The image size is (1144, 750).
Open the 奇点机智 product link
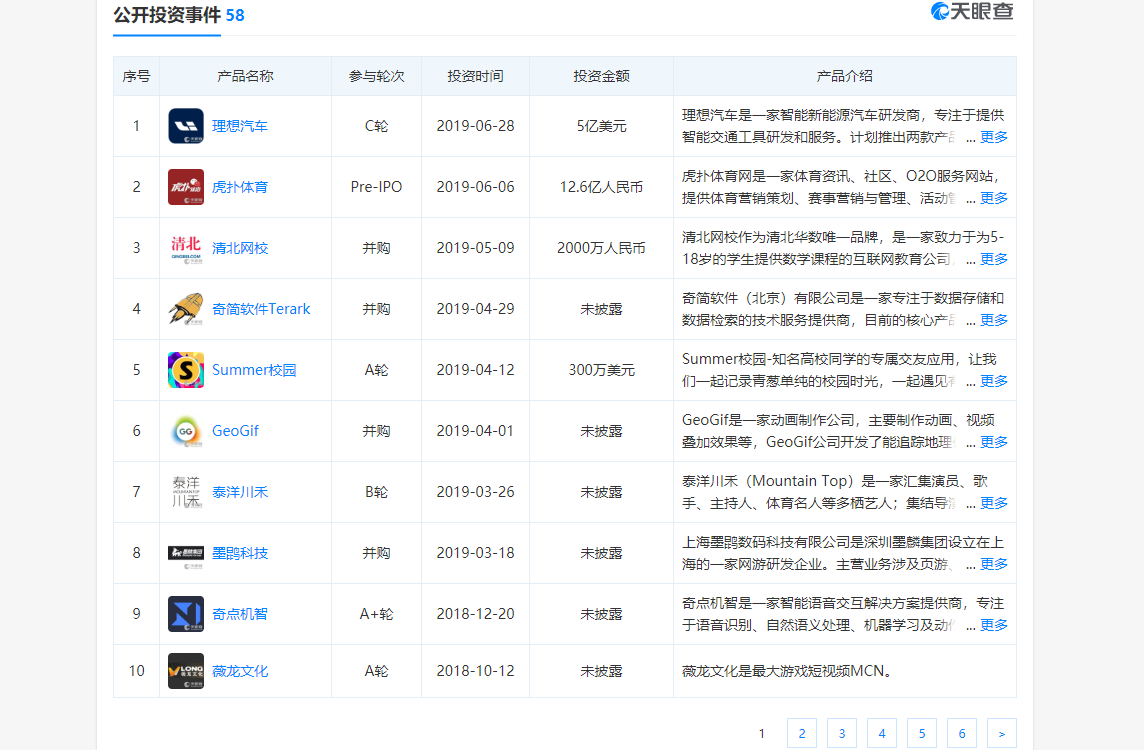point(240,614)
